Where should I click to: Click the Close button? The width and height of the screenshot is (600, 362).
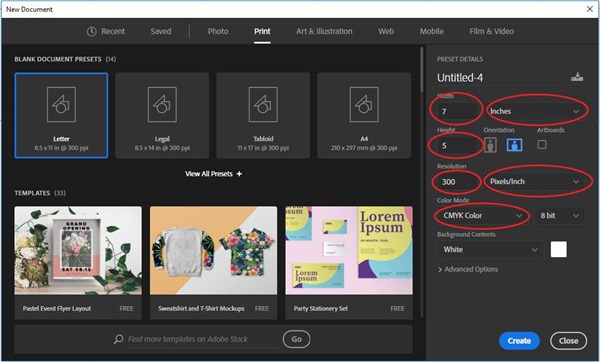(568, 341)
